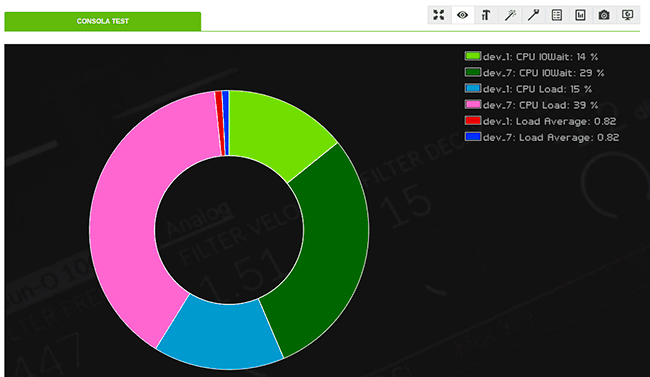
Task: Click the monitor refresh screen icon
Action: (628, 15)
